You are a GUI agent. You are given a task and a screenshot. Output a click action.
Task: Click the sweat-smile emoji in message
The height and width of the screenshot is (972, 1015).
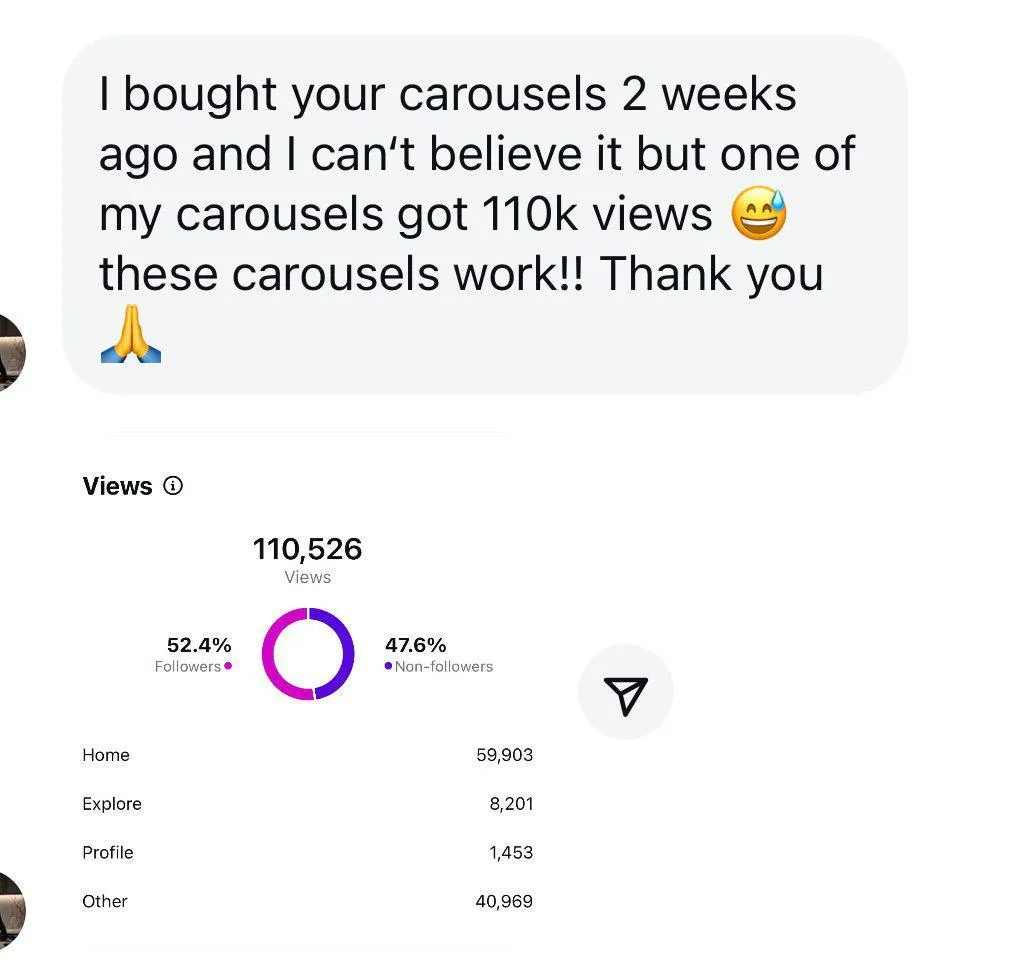pyautogui.click(x=760, y=213)
